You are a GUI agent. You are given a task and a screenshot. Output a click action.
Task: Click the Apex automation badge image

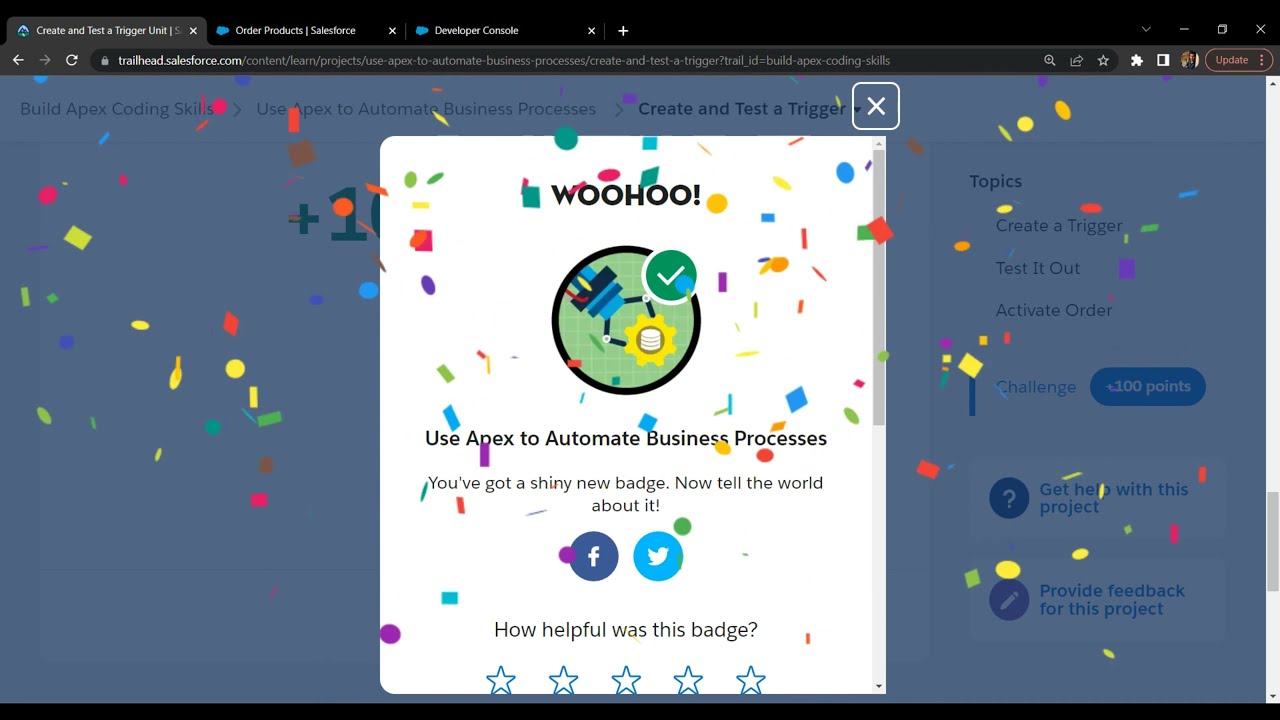click(626, 320)
